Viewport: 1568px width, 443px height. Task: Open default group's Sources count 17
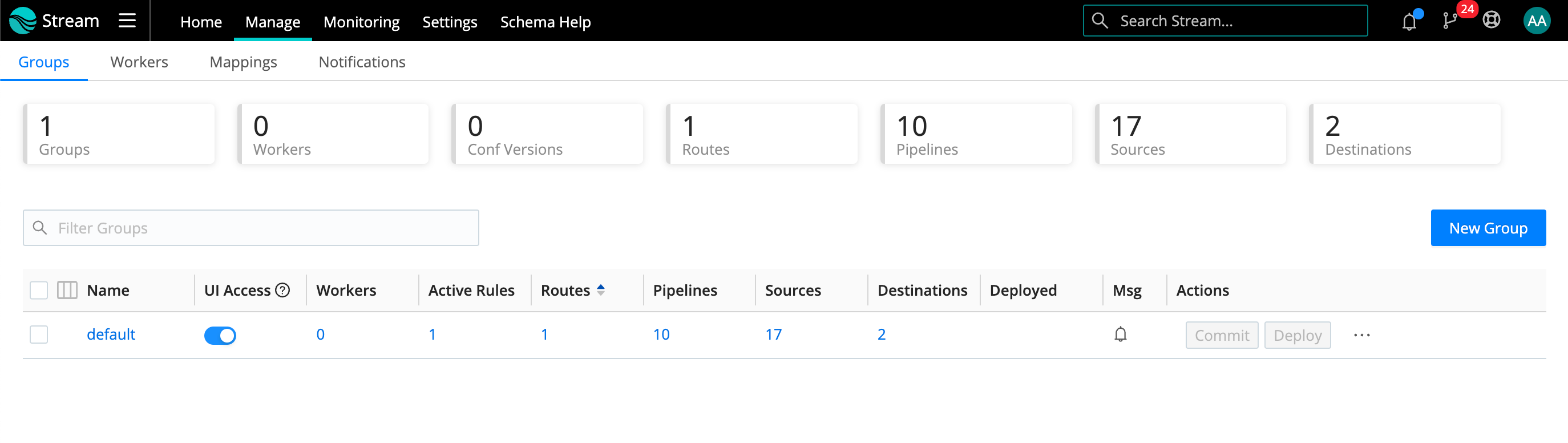coord(774,335)
